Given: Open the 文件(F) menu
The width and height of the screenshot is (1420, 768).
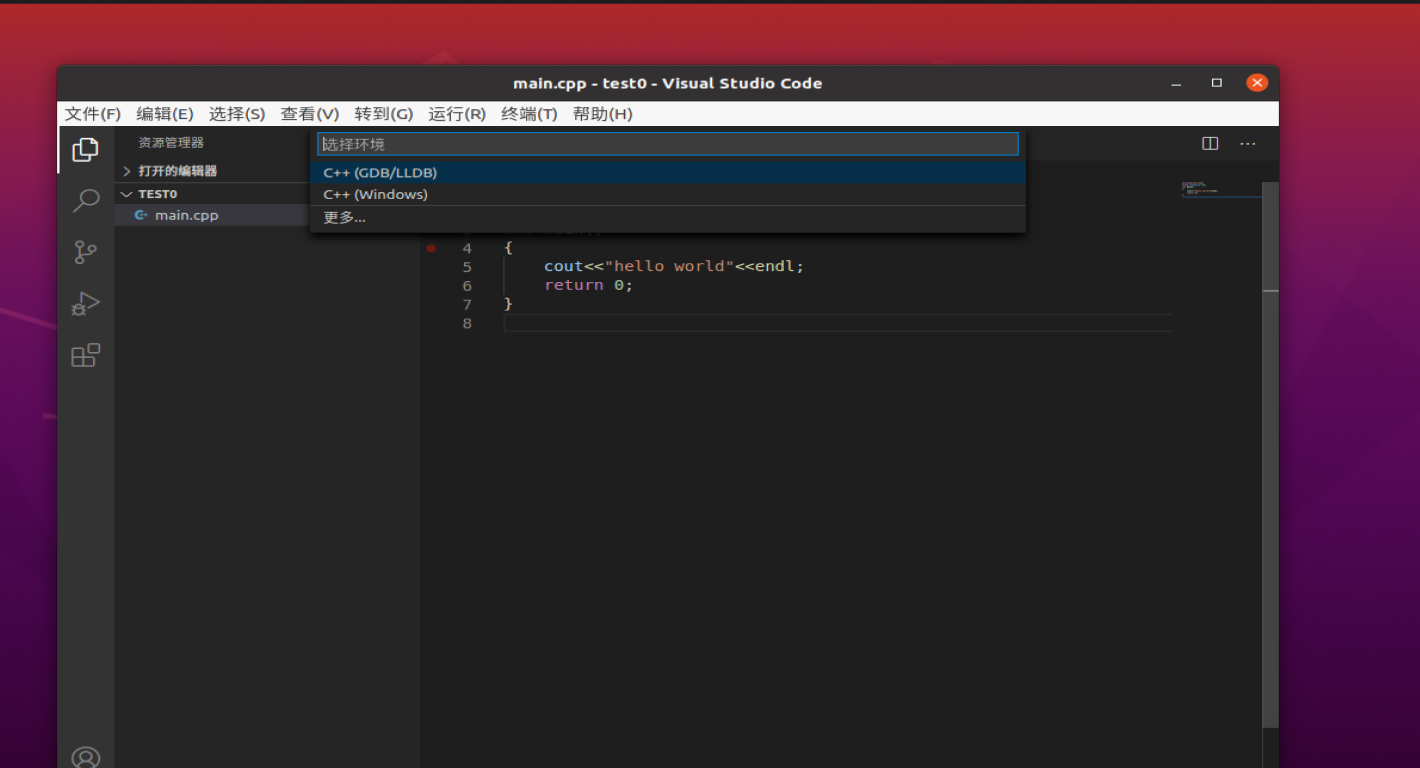Looking at the screenshot, I should [93, 114].
